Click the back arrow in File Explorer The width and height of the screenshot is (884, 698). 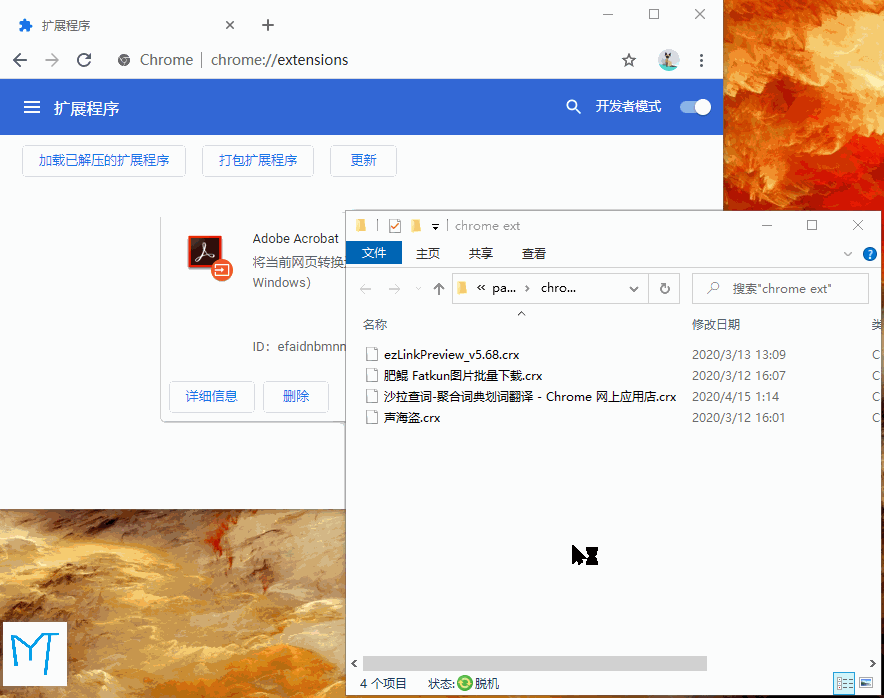(x=366, y=288)
